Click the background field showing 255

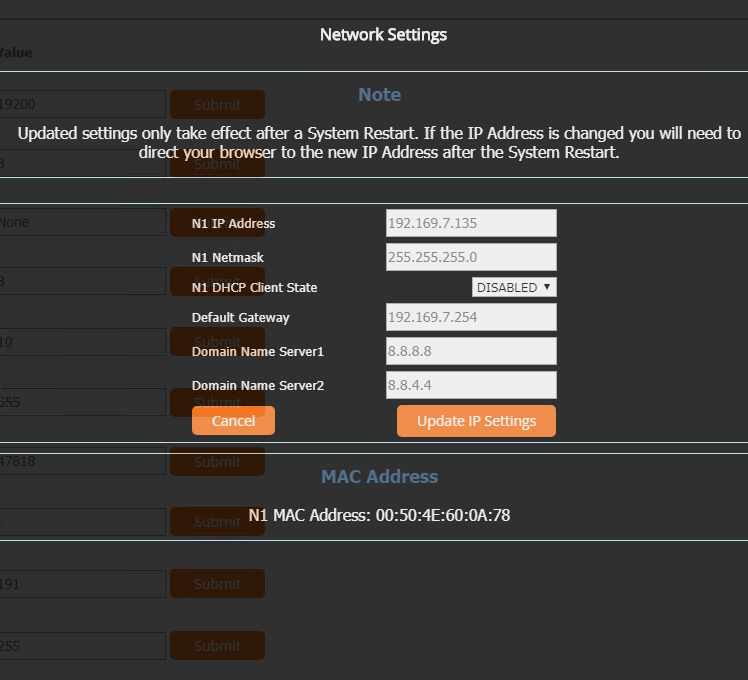coord(80,646)
